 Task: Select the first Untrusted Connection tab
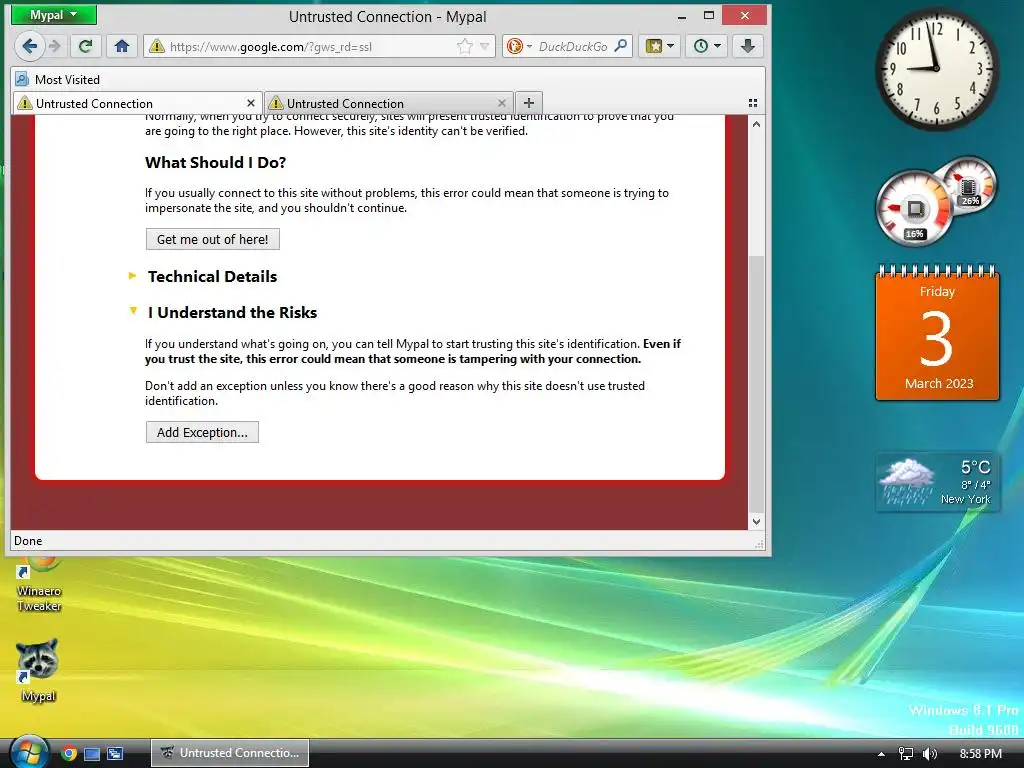137,103
